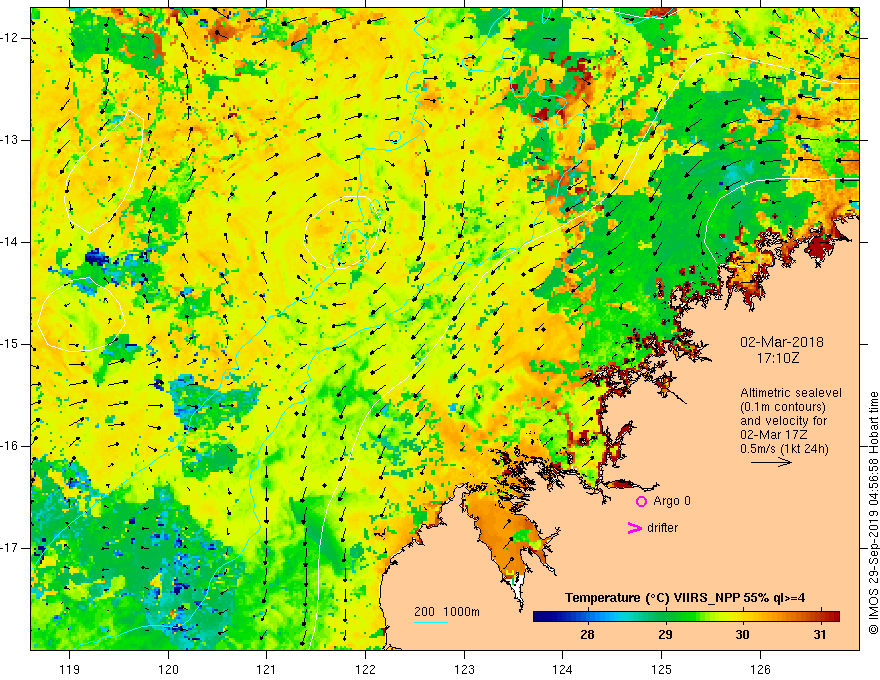Click the 'drifter' legend label
The image size is (880, 680).
tap(662, 528)
